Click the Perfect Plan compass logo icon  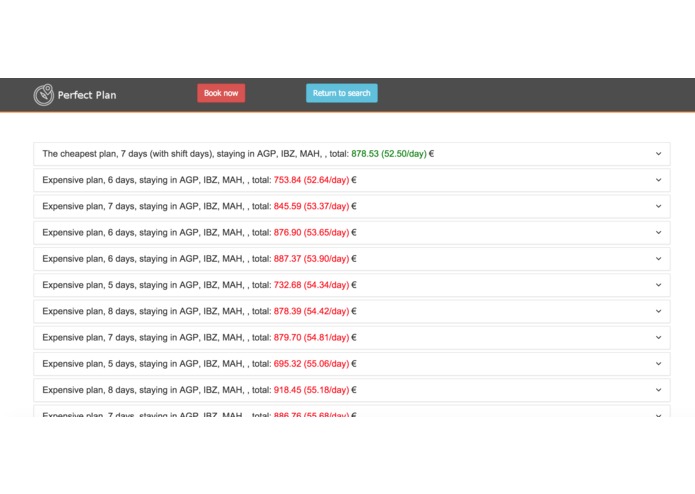tap(43, 95)
